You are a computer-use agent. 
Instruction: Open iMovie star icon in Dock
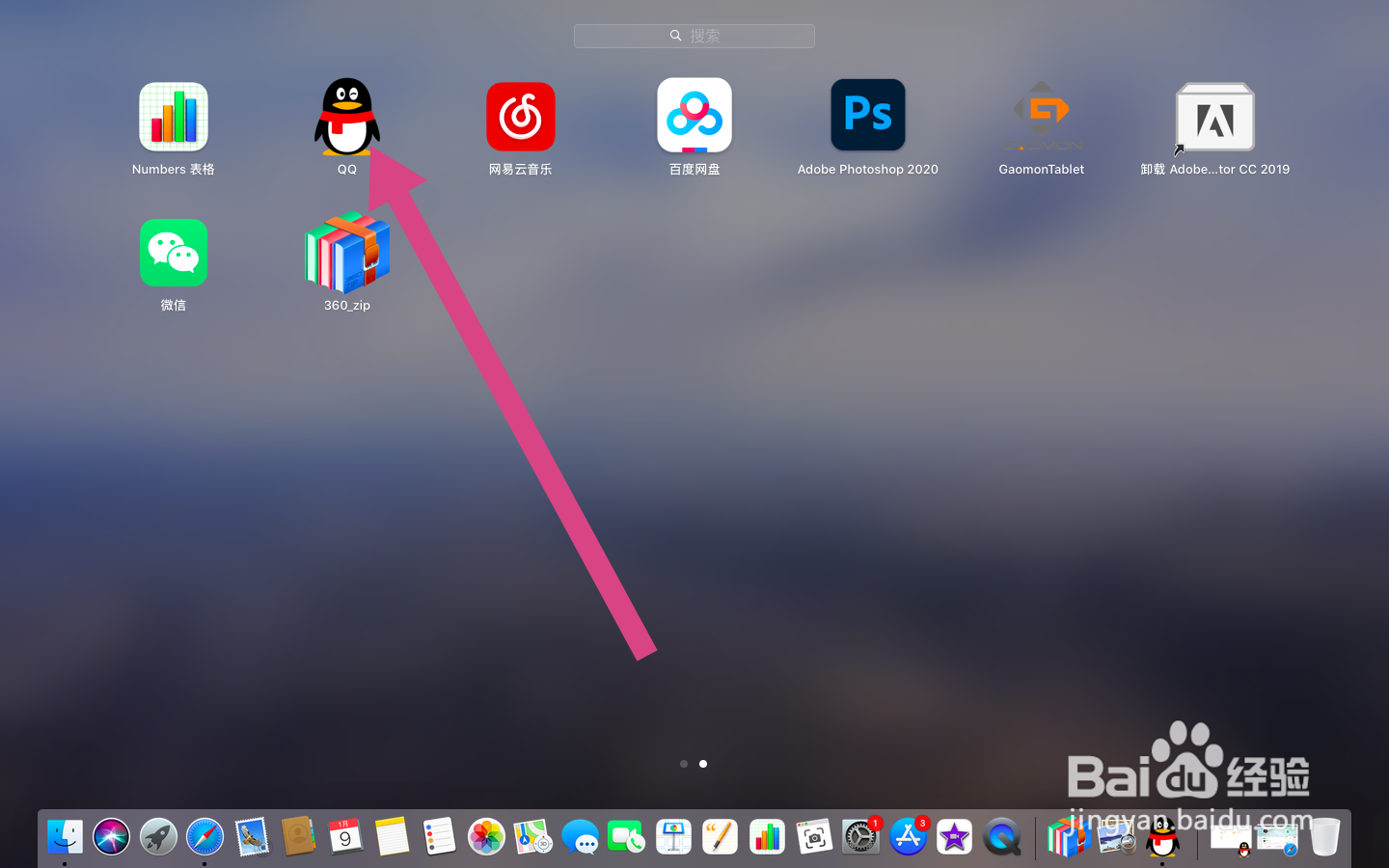coord(954,837)
